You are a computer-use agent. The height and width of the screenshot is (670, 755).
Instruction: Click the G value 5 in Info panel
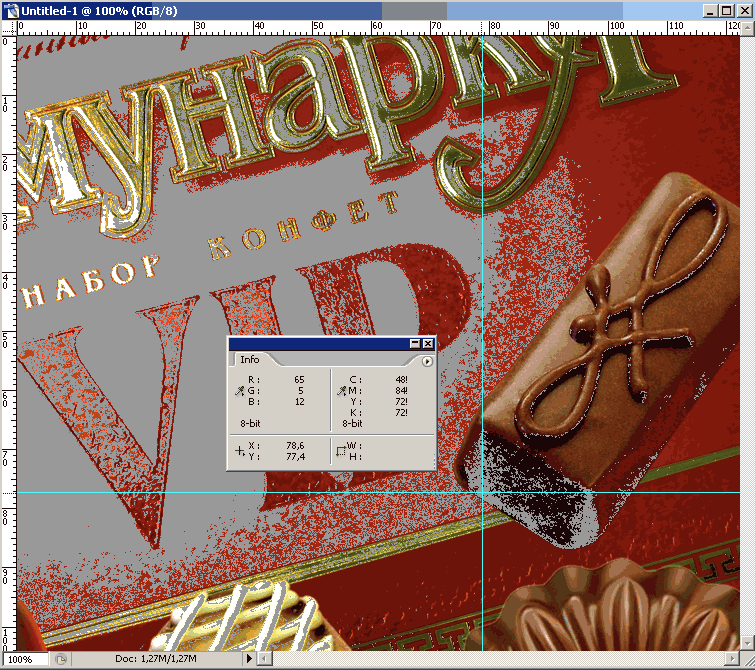(301, 391)
